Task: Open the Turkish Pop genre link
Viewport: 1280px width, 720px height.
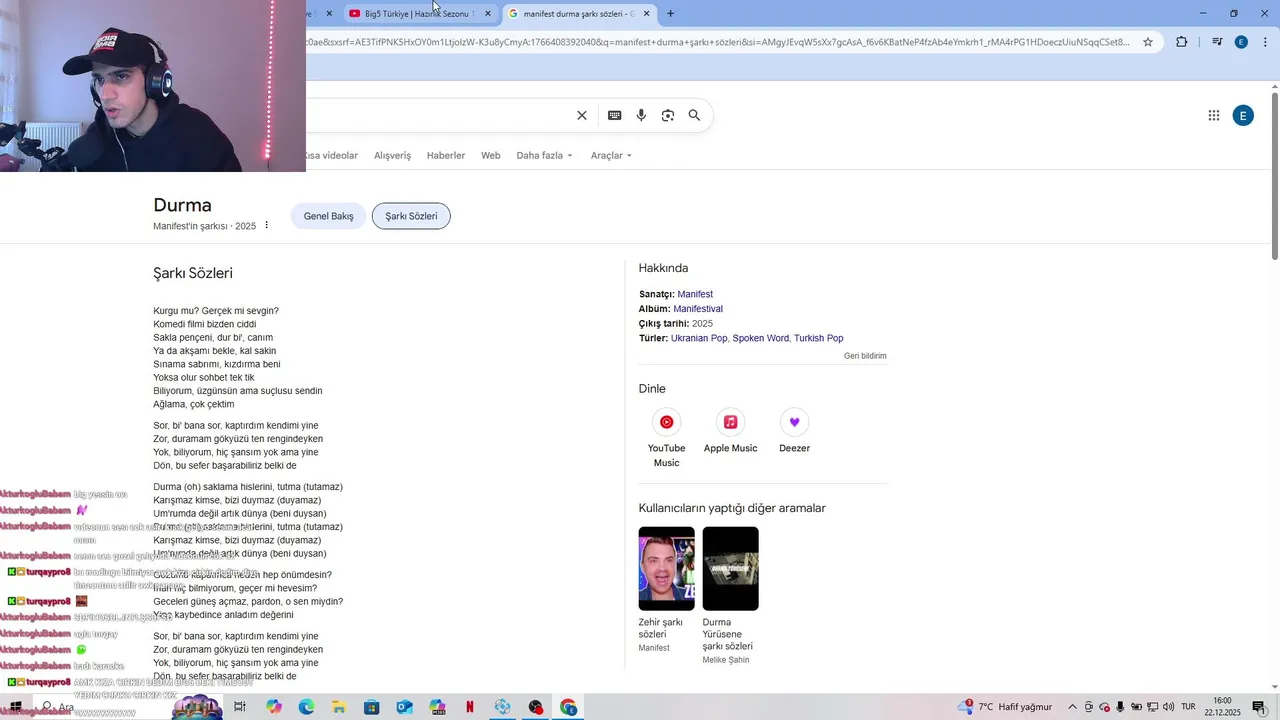Action: pos(819,338)
